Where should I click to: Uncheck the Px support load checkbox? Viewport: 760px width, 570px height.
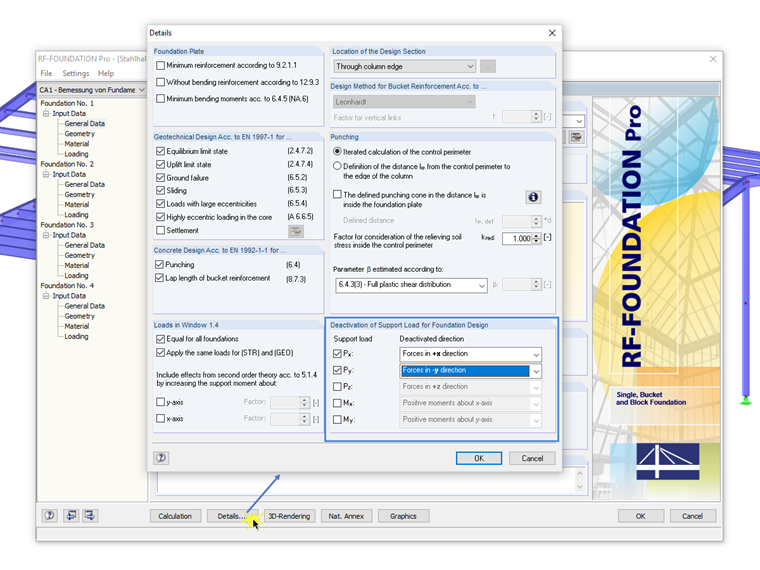point(337,354)
